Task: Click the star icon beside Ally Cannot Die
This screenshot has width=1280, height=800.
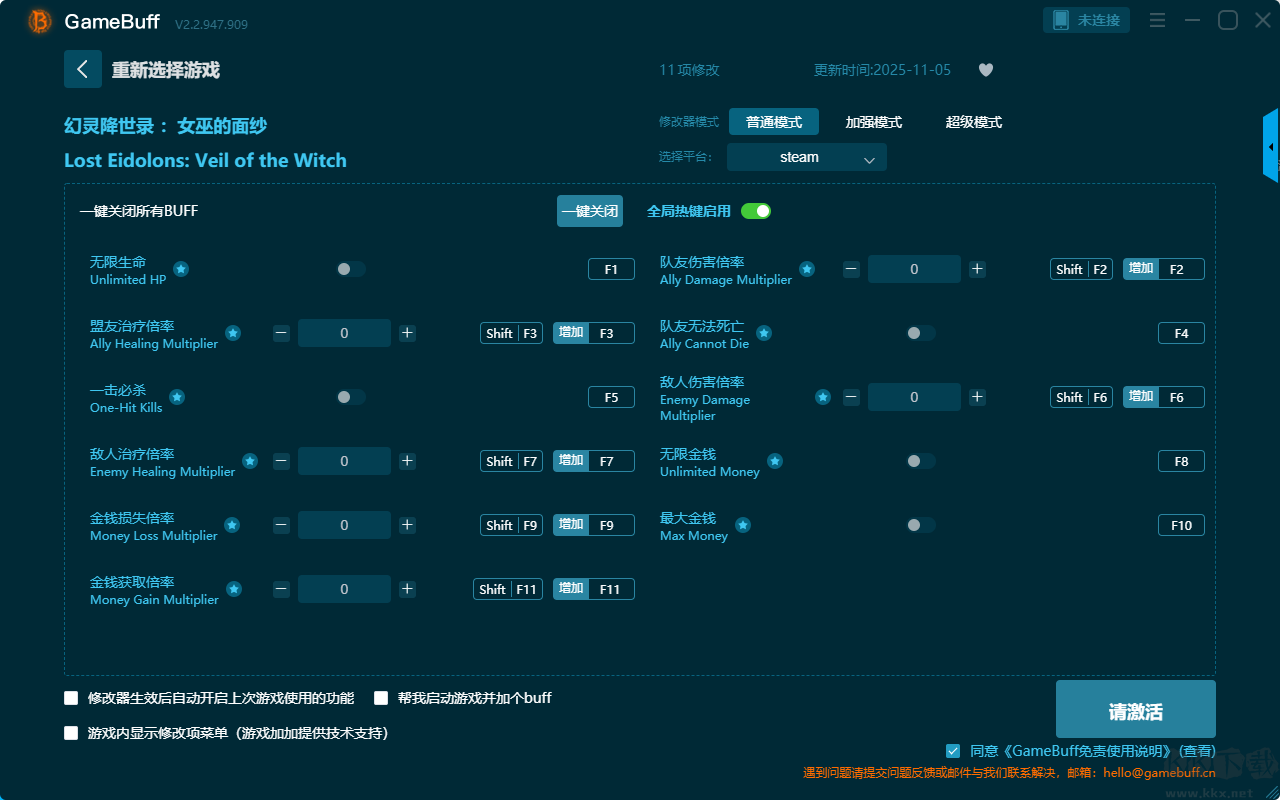Action: [764, 333]
